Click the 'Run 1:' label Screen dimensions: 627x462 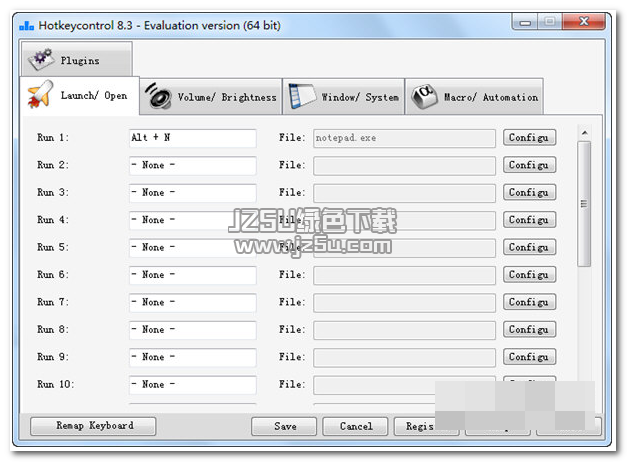53,138
